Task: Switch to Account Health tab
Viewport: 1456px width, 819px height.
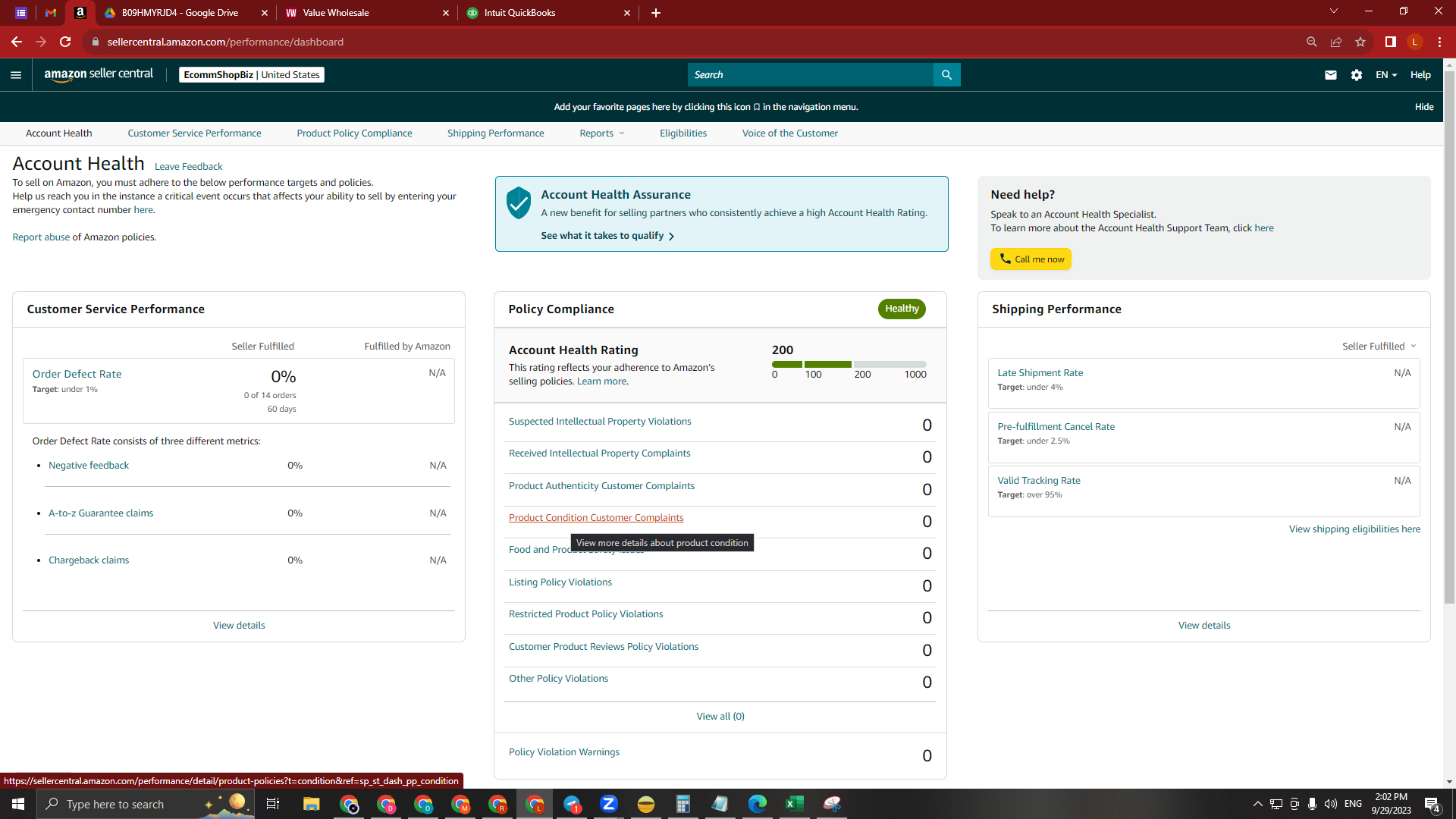Action: coord(59,133)
